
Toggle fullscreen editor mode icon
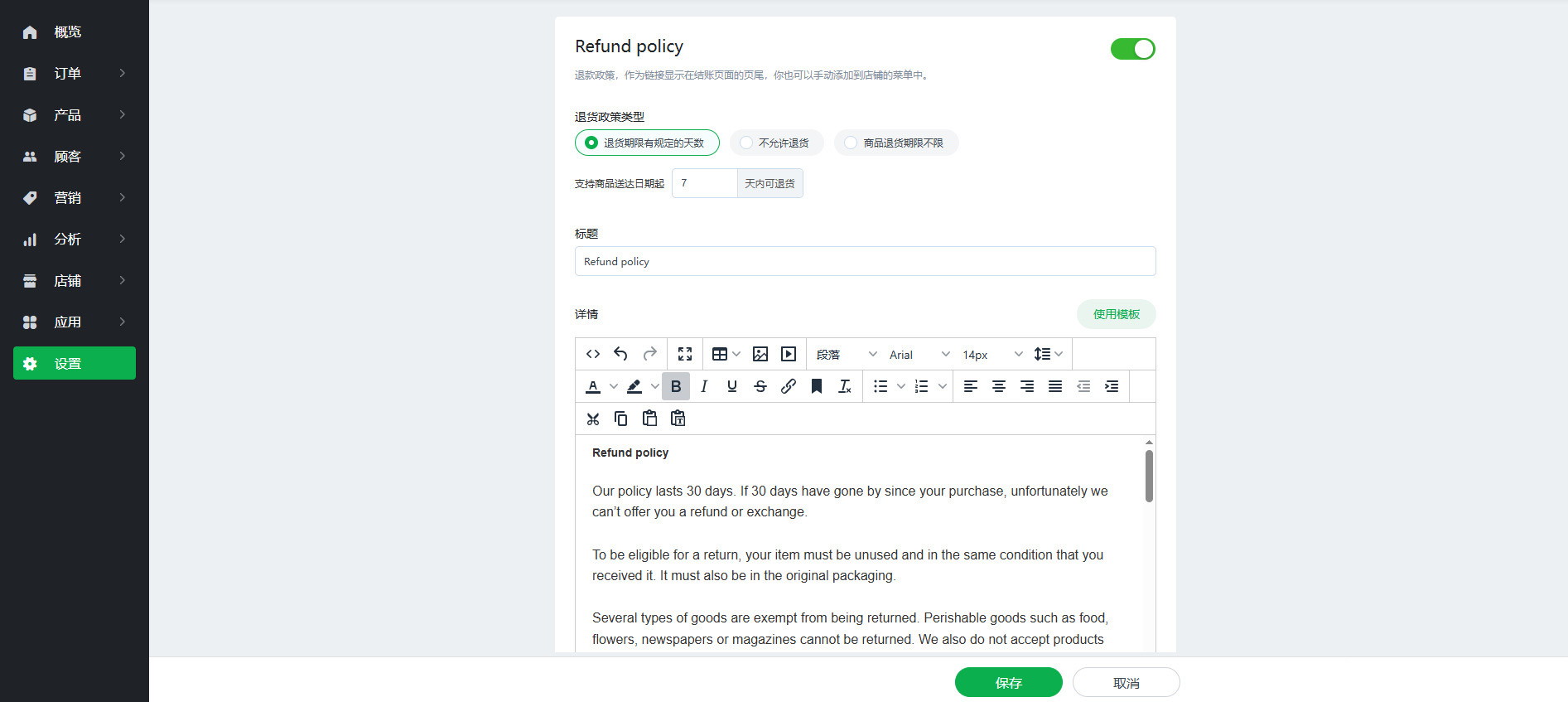click(x=685, y=354)
